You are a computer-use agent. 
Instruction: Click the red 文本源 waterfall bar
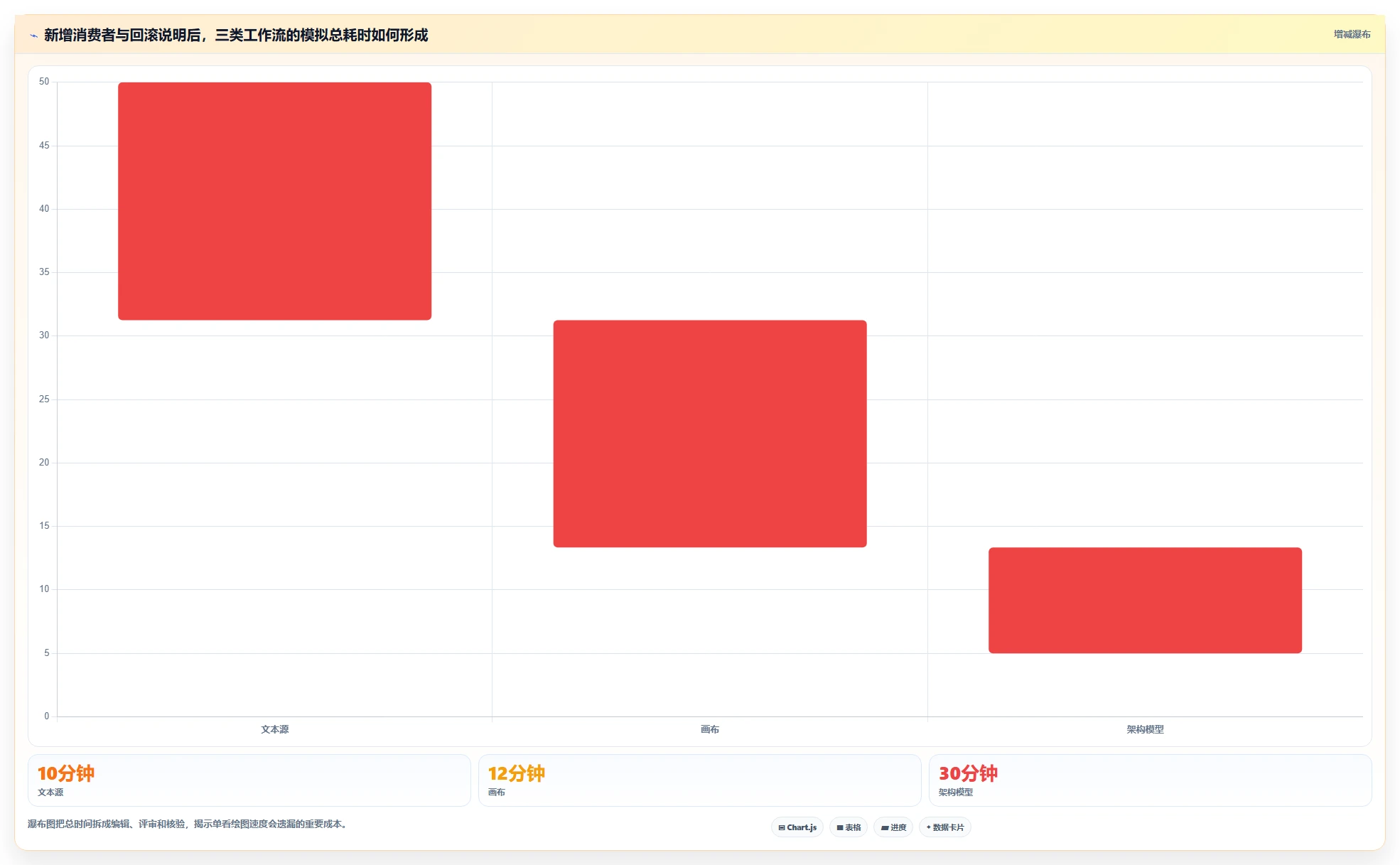pyautogui.click(x=274, y=201)
